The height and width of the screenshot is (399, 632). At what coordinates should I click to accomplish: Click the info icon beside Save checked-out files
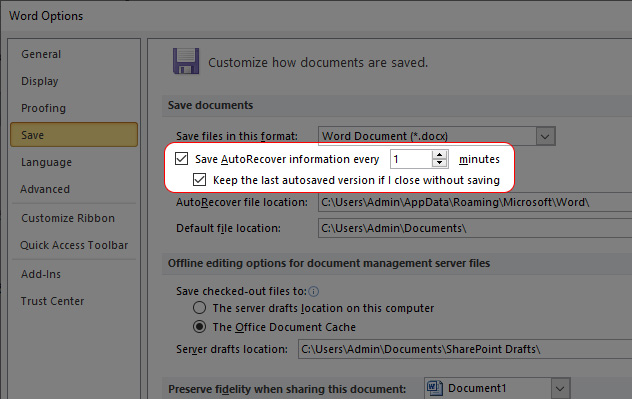point(314,291)
